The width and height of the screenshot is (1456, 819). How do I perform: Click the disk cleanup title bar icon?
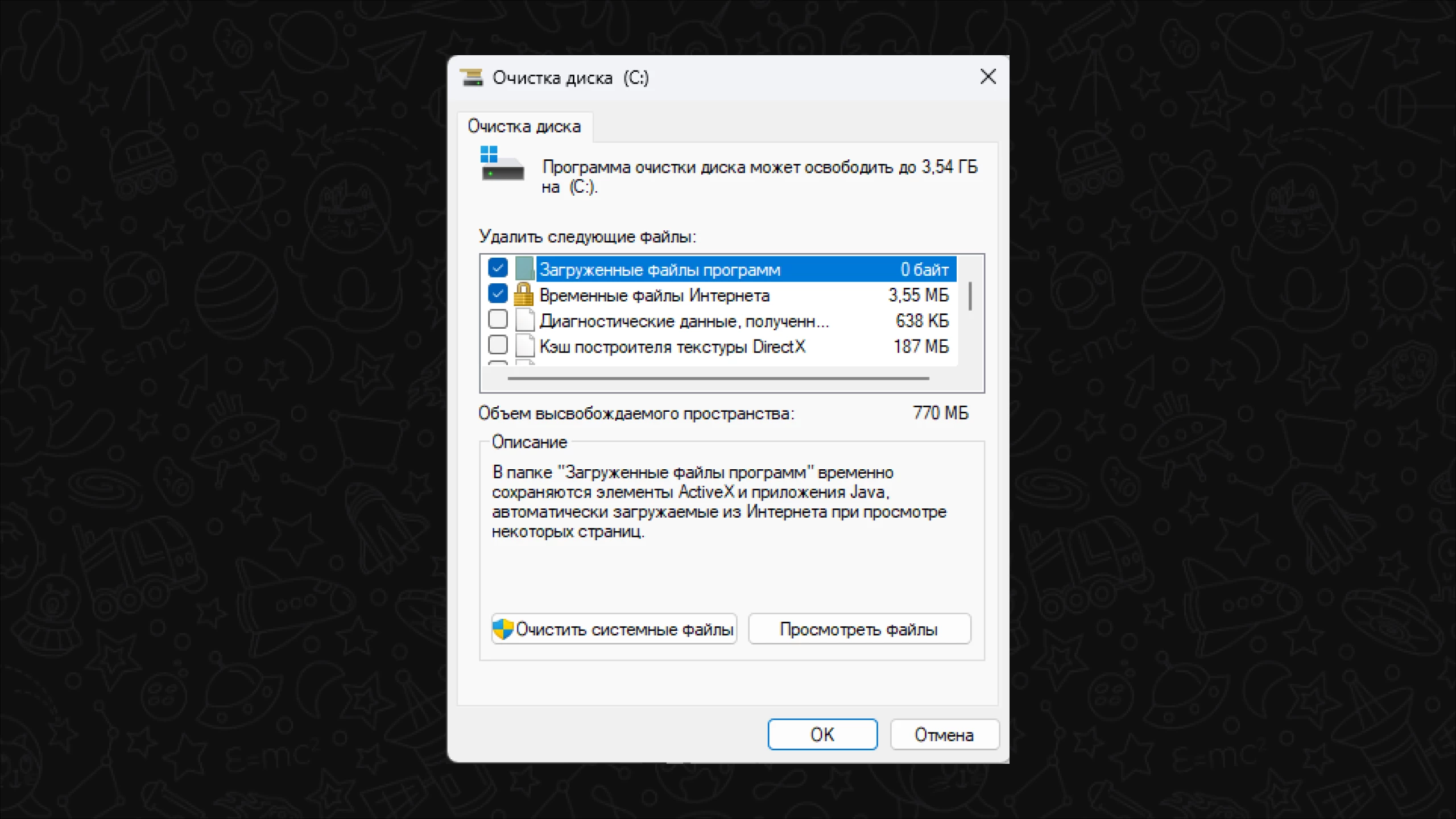tap(471, 77)
